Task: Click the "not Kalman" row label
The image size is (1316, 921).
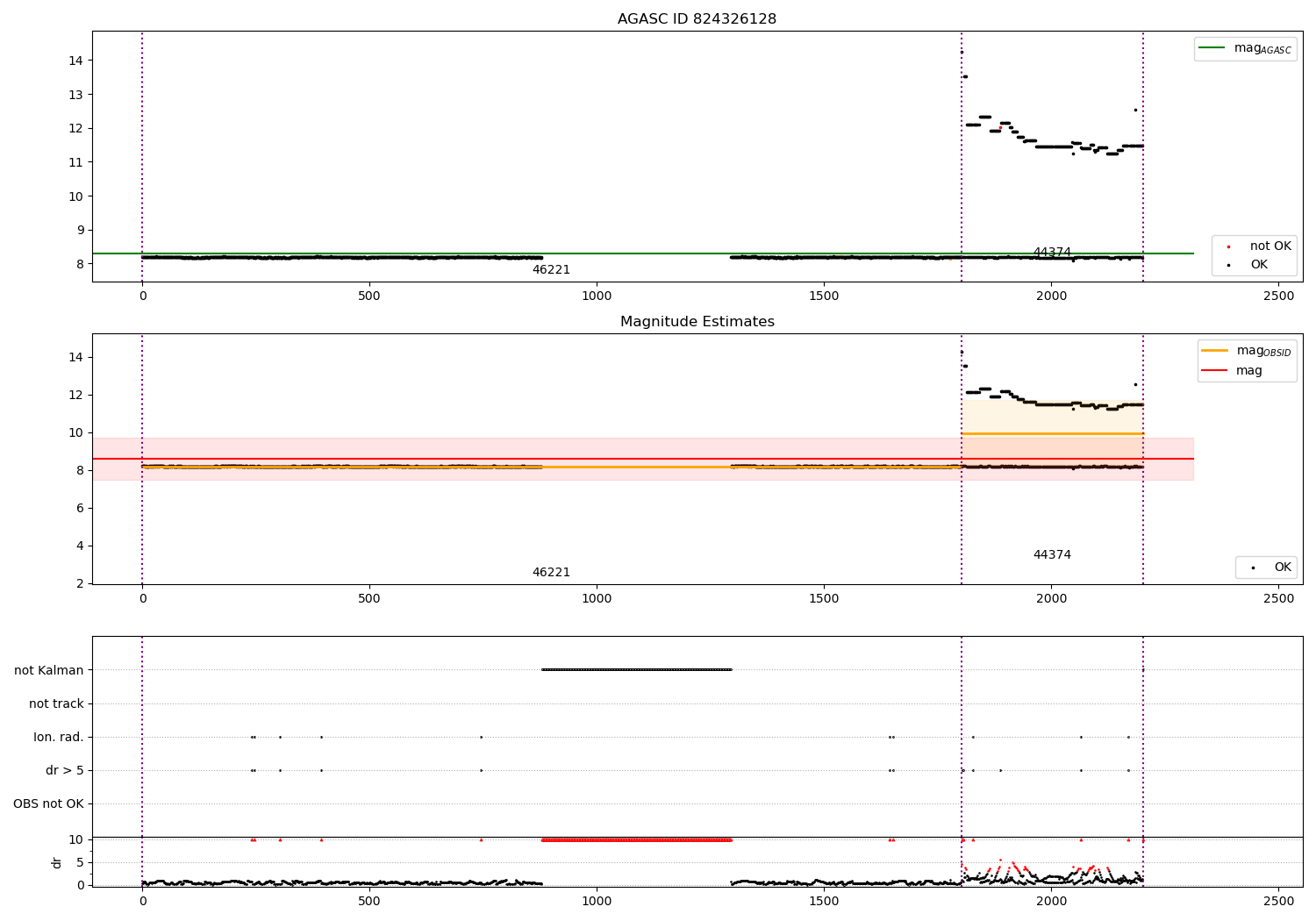Action: tap(49, 670)
